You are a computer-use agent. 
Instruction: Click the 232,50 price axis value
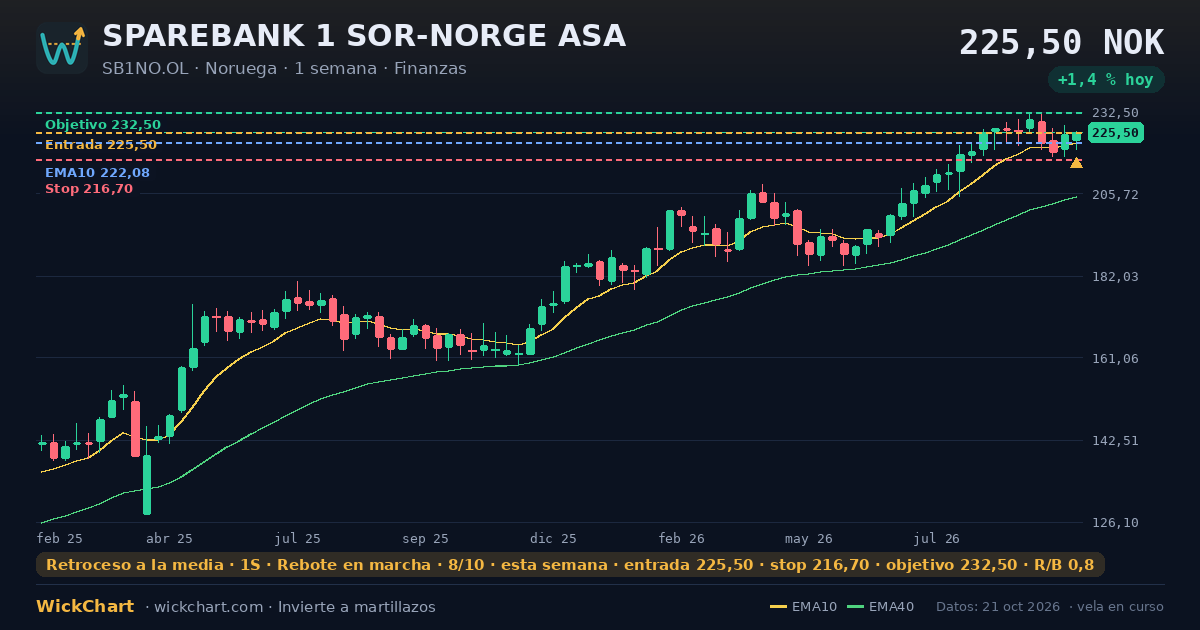pyautogui.click(x=1115, y=113)
